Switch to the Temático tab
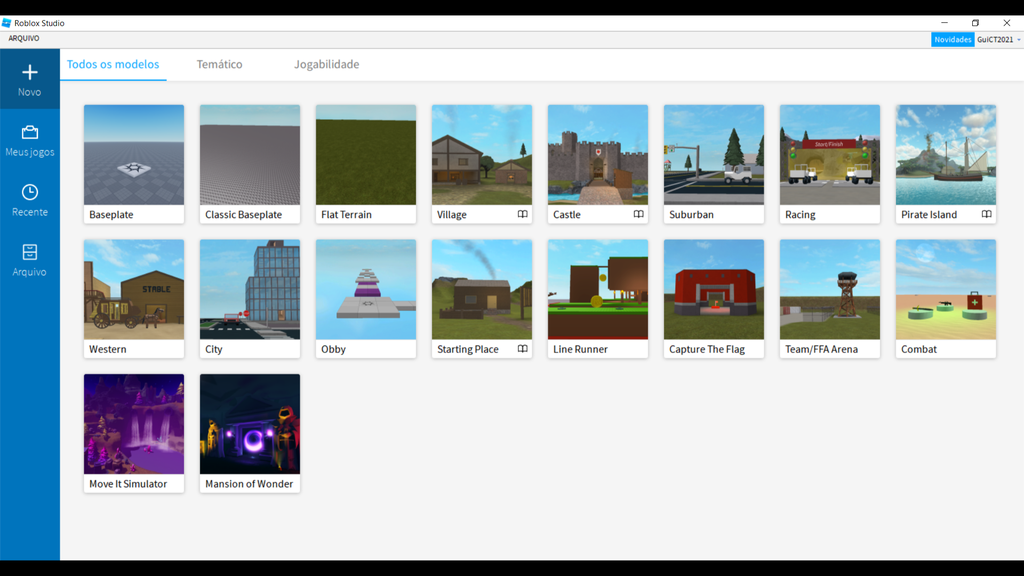The width and height of the screenshot is (1024, 576). pyautogui.click(x=219, y=64)
